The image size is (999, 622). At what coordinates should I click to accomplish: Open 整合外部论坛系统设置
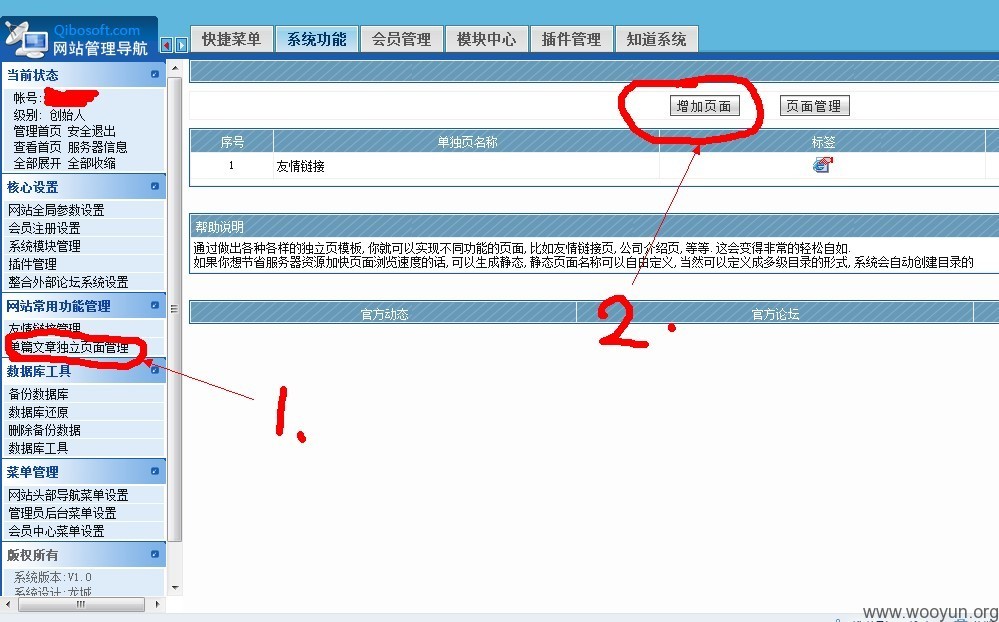tap(68, 282)
